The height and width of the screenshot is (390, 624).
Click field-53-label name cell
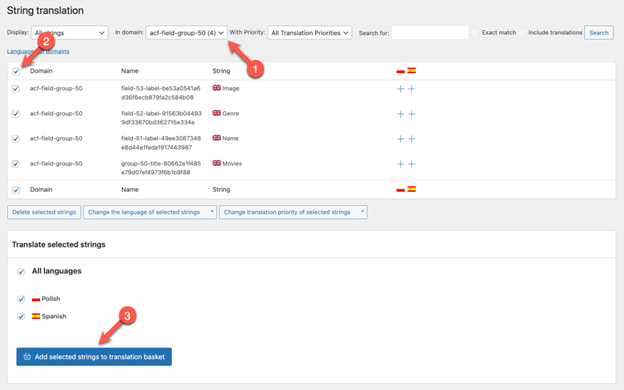point(161,93)
